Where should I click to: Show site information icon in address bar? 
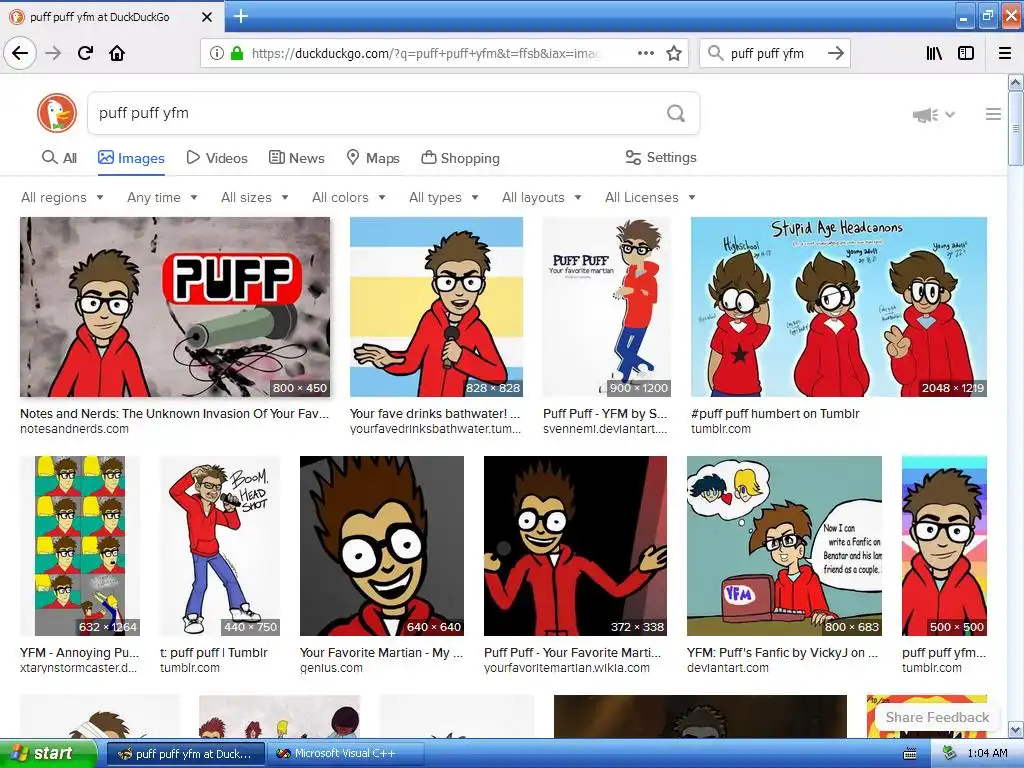(216, 54)
